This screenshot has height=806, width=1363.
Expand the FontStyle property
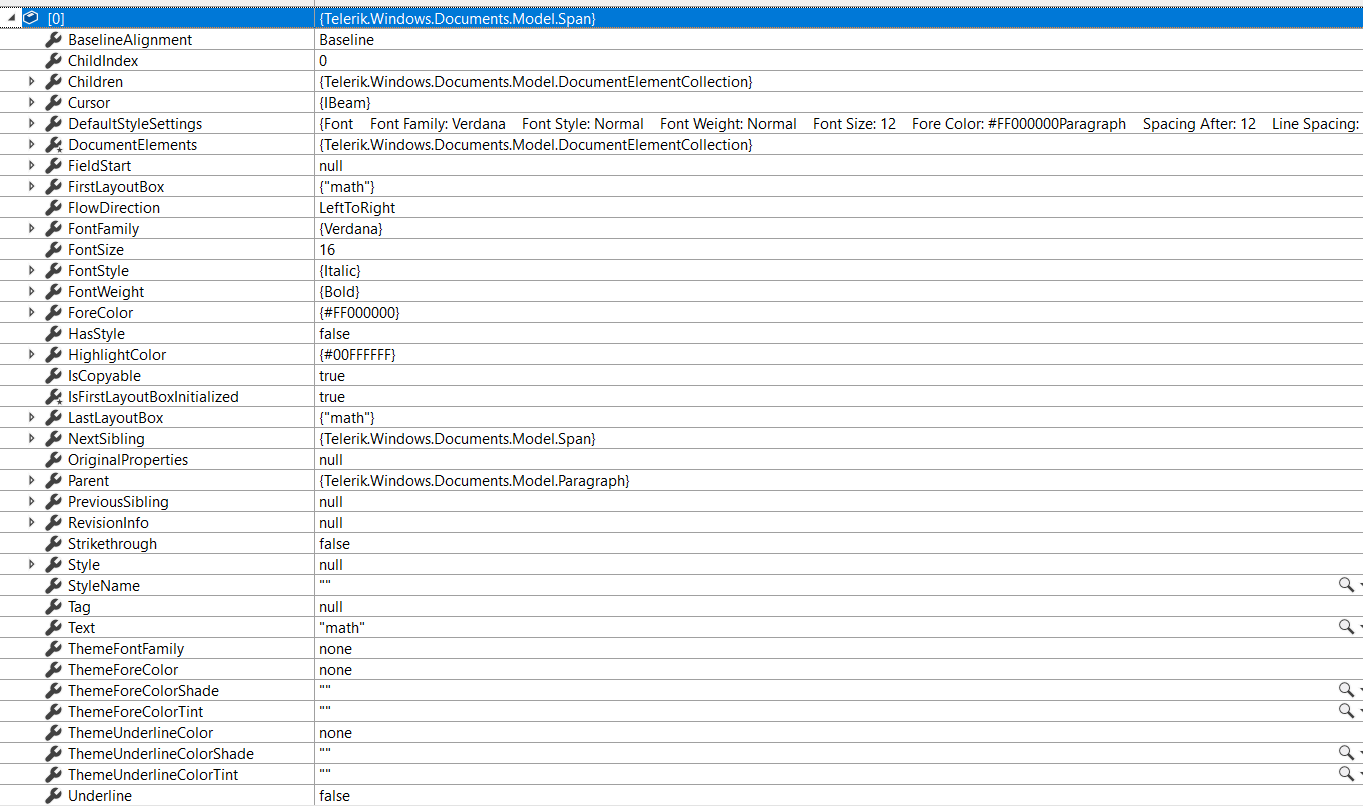point(31,271)
